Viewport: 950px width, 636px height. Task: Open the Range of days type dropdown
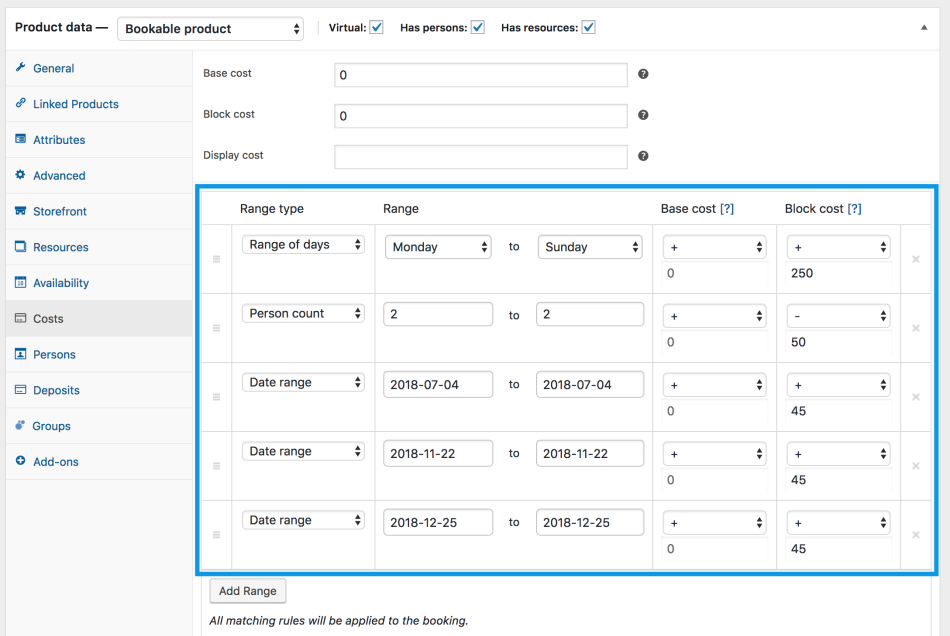303,245
